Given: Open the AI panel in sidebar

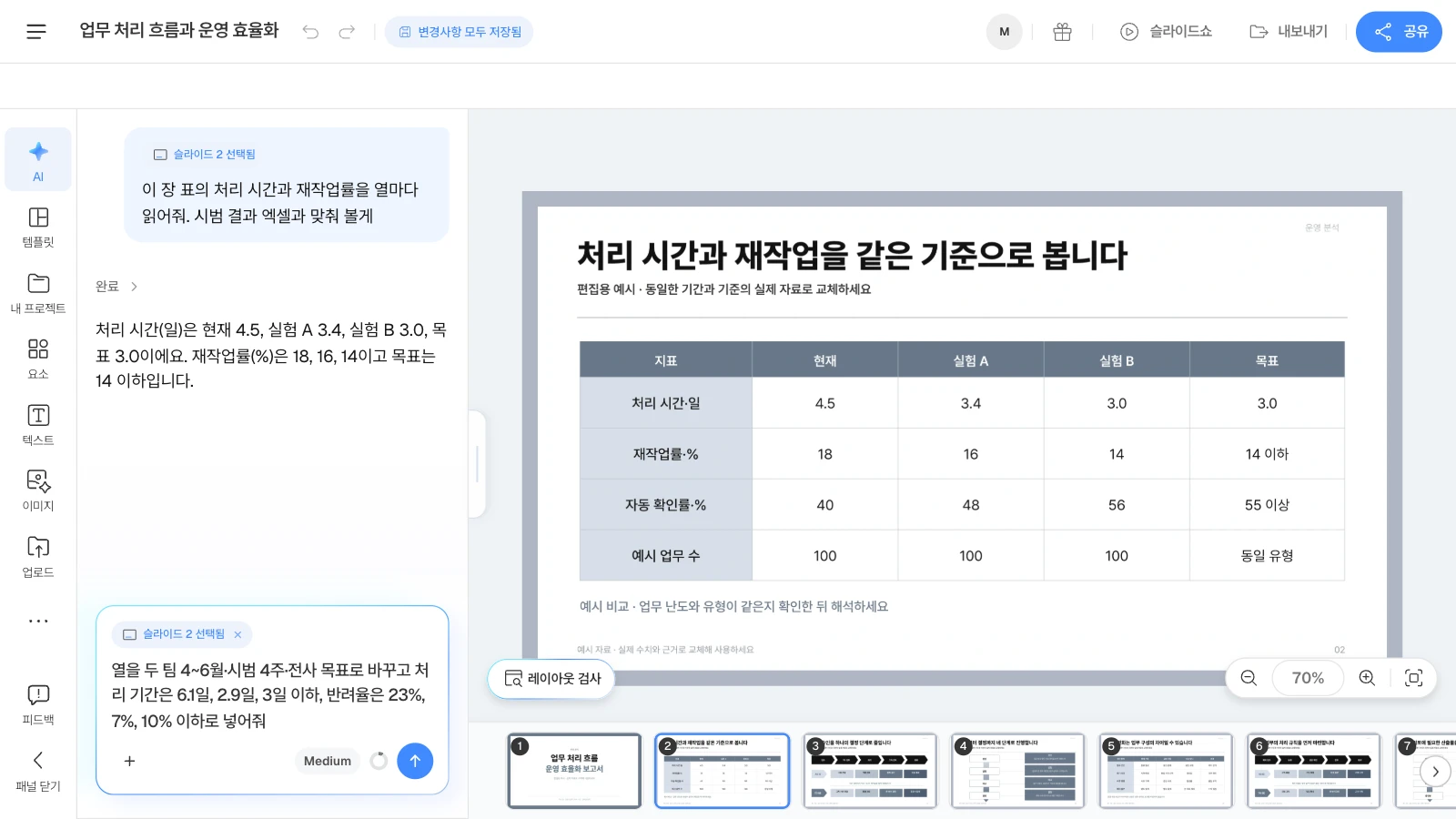Looking at the screenshot, I should 38,159.
